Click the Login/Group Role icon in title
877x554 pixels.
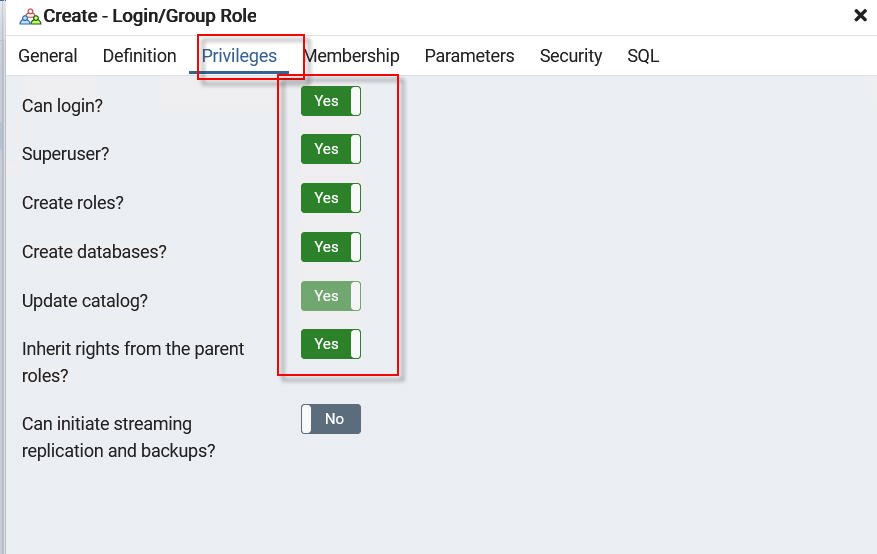(30, 17)
